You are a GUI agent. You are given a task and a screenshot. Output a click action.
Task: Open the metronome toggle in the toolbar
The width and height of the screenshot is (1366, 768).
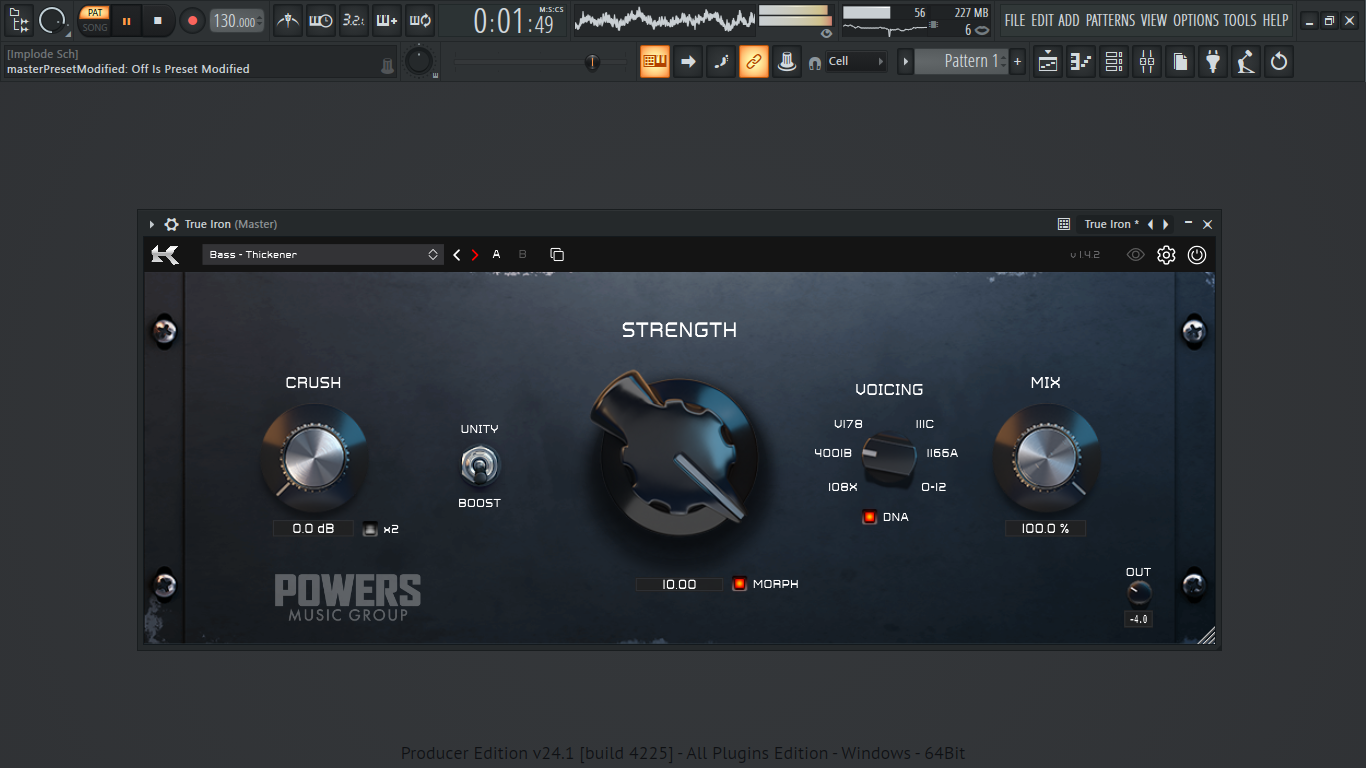288,20
